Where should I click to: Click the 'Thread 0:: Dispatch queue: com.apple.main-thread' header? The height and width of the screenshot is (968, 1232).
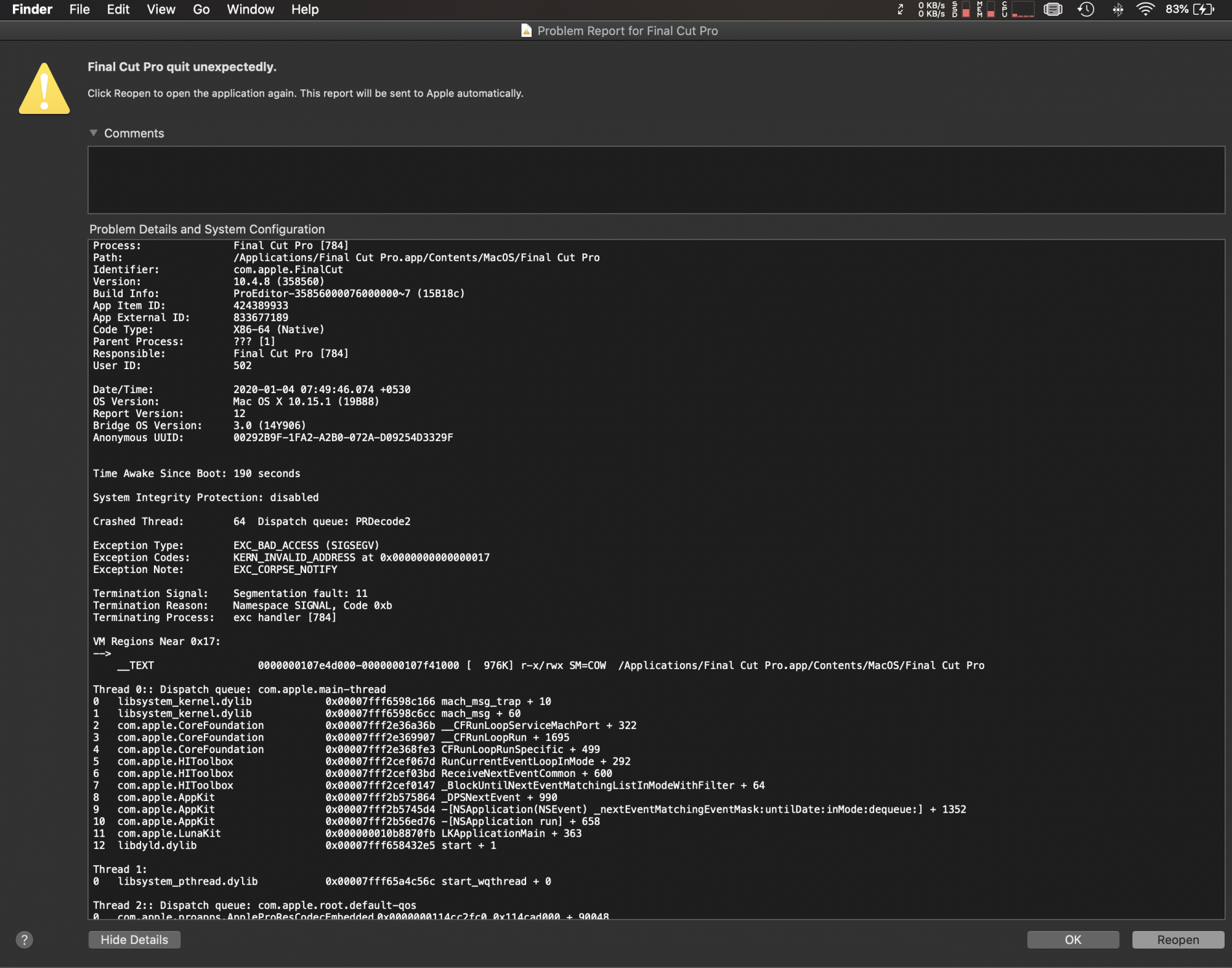pos(239,690)
